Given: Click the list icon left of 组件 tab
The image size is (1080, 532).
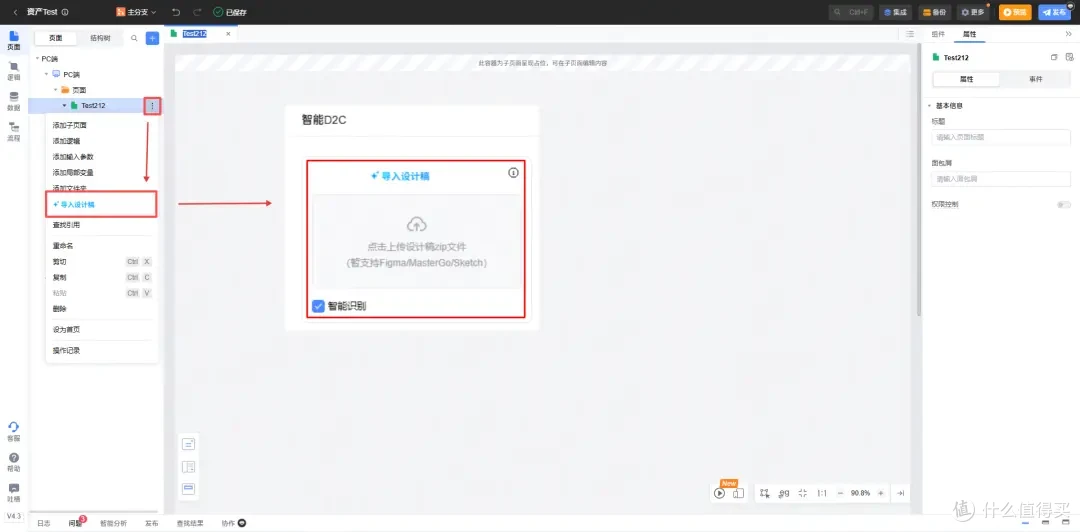Looking at the screenshot, I should click(910, 34).
